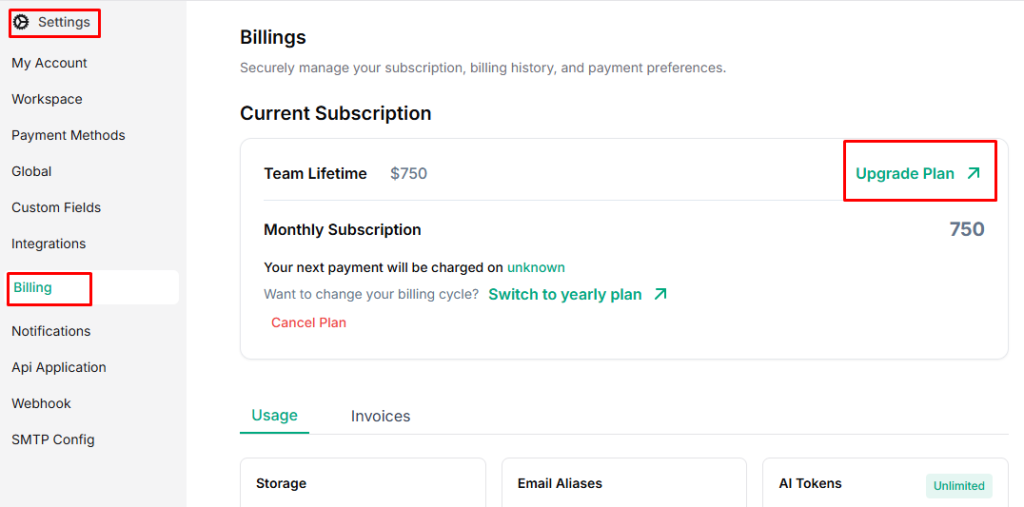
Task: Click Switch to yearly plan link
Action: point(565,295)
